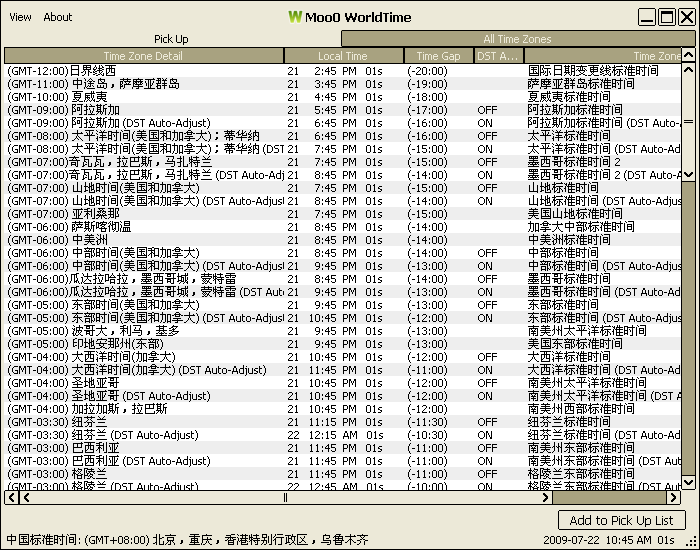Maximize the WorldTime window

(x=667, y=17)
